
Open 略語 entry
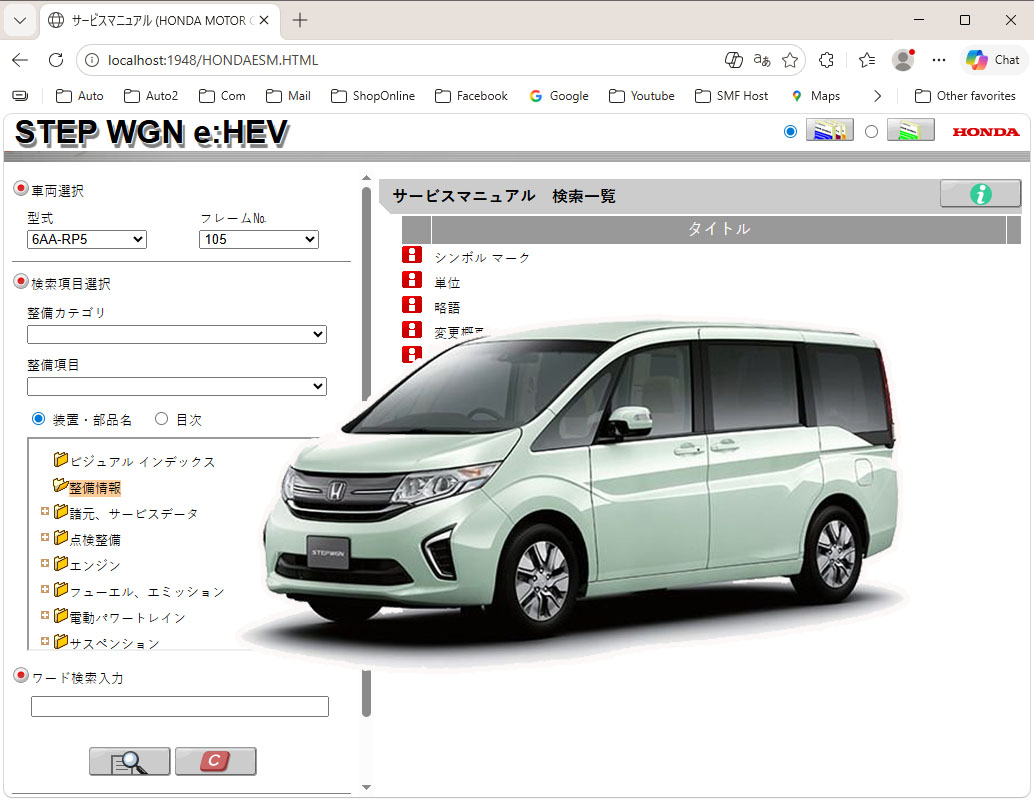447,308
